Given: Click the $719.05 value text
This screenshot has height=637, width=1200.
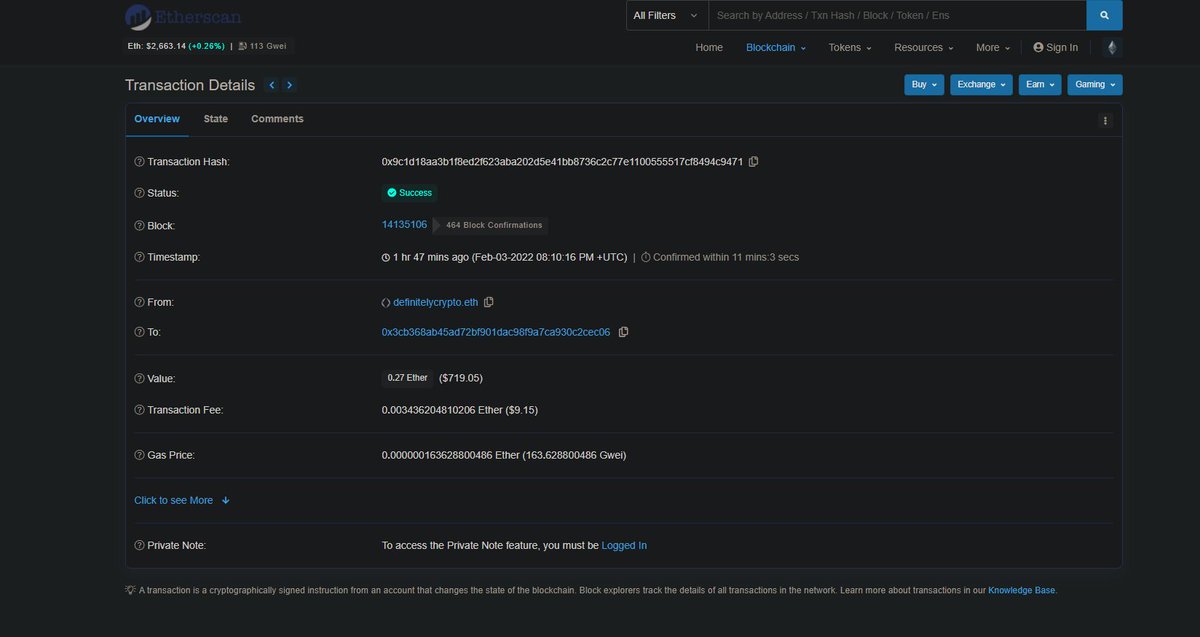Looking at the screenshot, I should pos(461,378).
